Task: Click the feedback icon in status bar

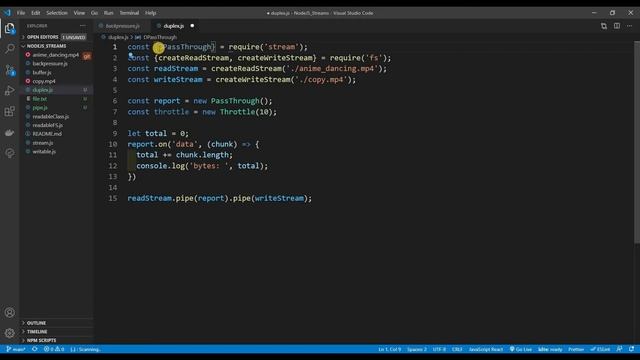Action: (x=619, y=349)
